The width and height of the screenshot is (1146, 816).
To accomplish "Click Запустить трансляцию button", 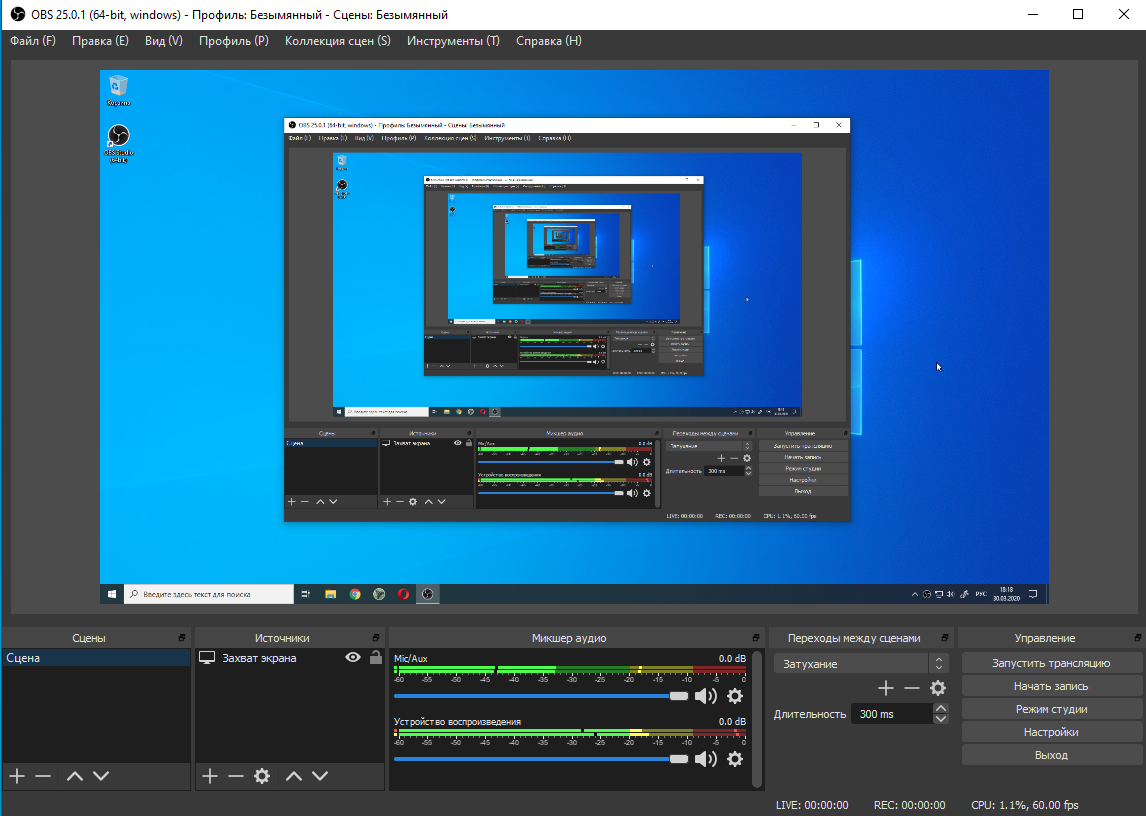I will (1051, 663).
